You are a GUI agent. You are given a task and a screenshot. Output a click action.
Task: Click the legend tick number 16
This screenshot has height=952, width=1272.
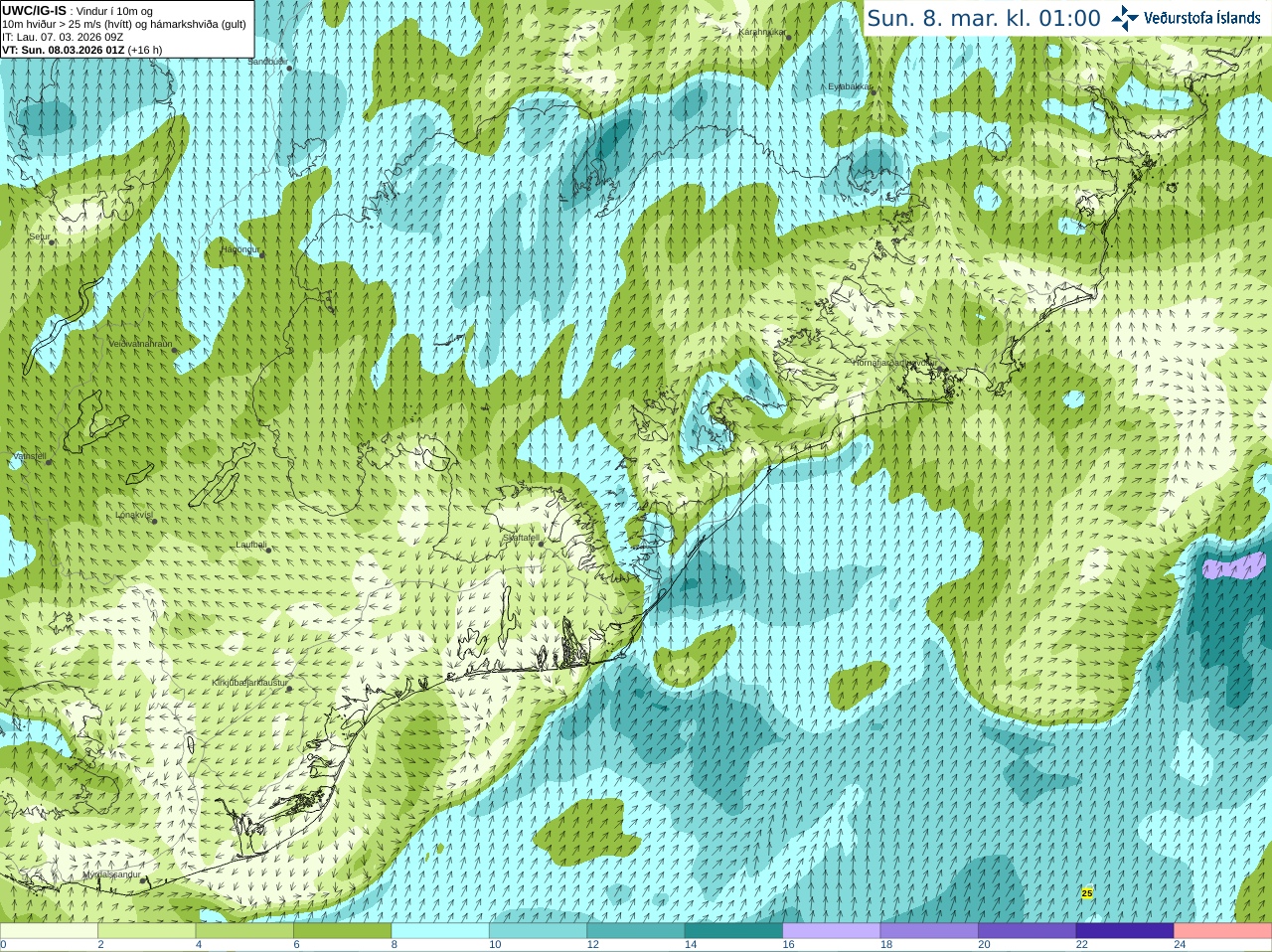tap(788, 945)
